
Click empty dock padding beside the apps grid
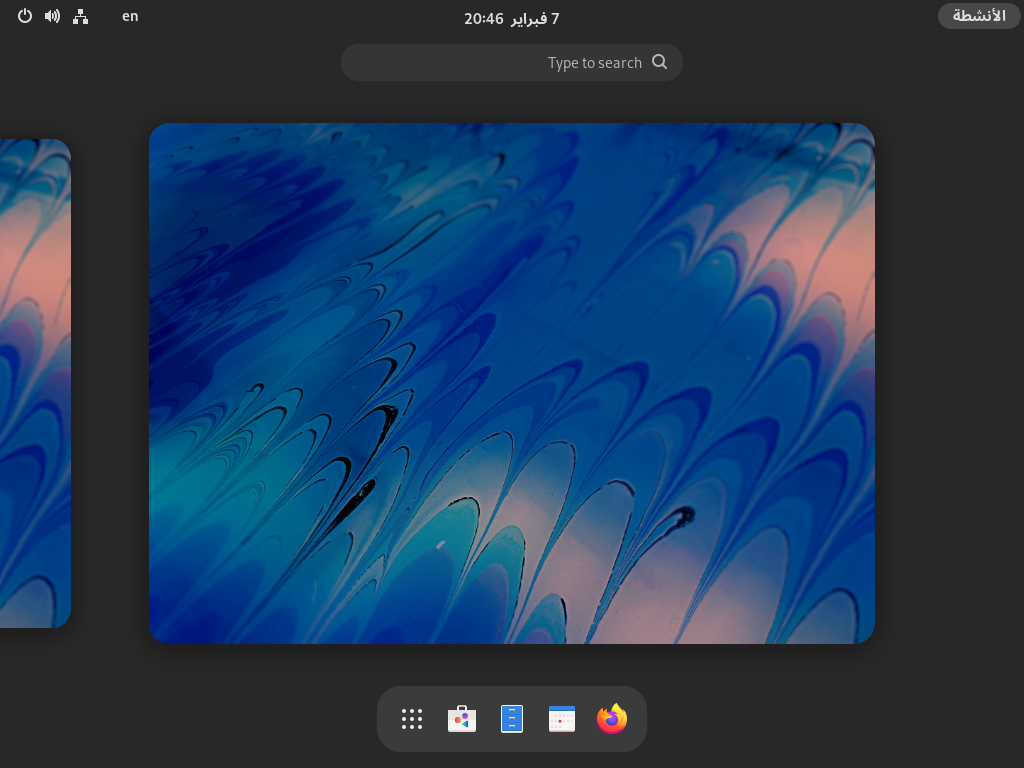(x=387, y=719)
